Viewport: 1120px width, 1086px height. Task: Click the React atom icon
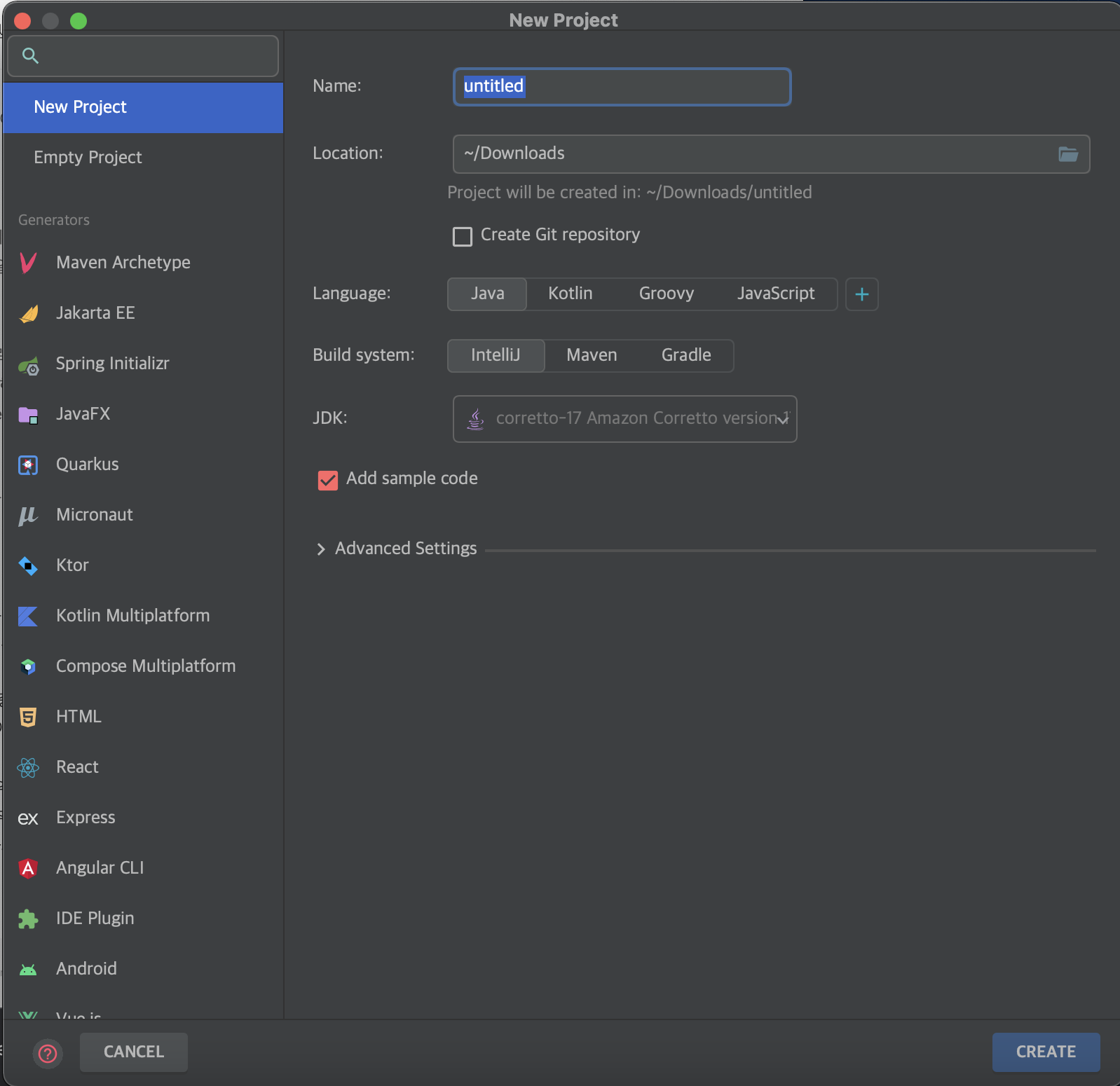pyautogui.click(x=28, y=767)
